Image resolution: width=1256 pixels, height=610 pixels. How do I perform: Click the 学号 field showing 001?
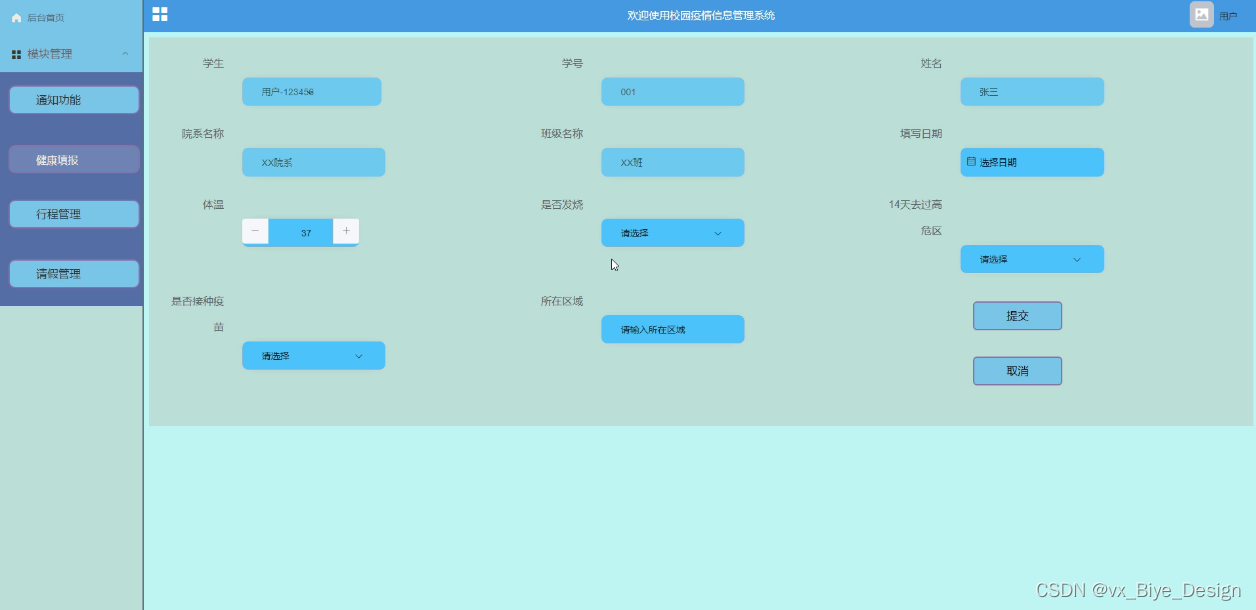tap(673, 92)
